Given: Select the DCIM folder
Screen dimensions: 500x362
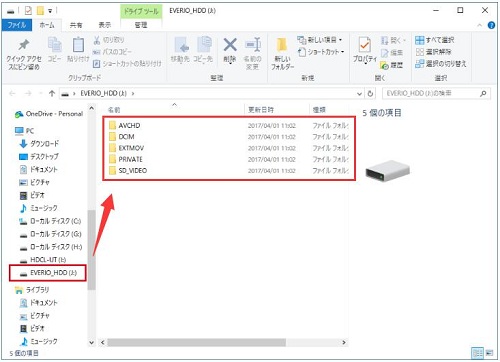Looking at the screenshot, I should (122, 137).
